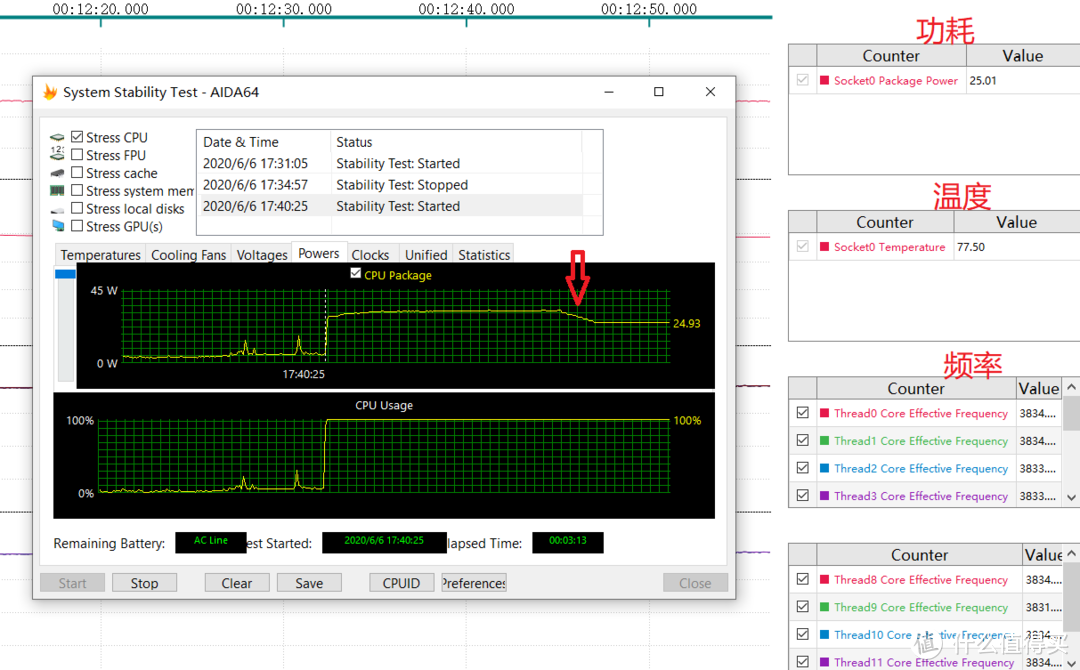1080x670 pixels.
Task: Select the Powers tab
Action: coord(319,253)
